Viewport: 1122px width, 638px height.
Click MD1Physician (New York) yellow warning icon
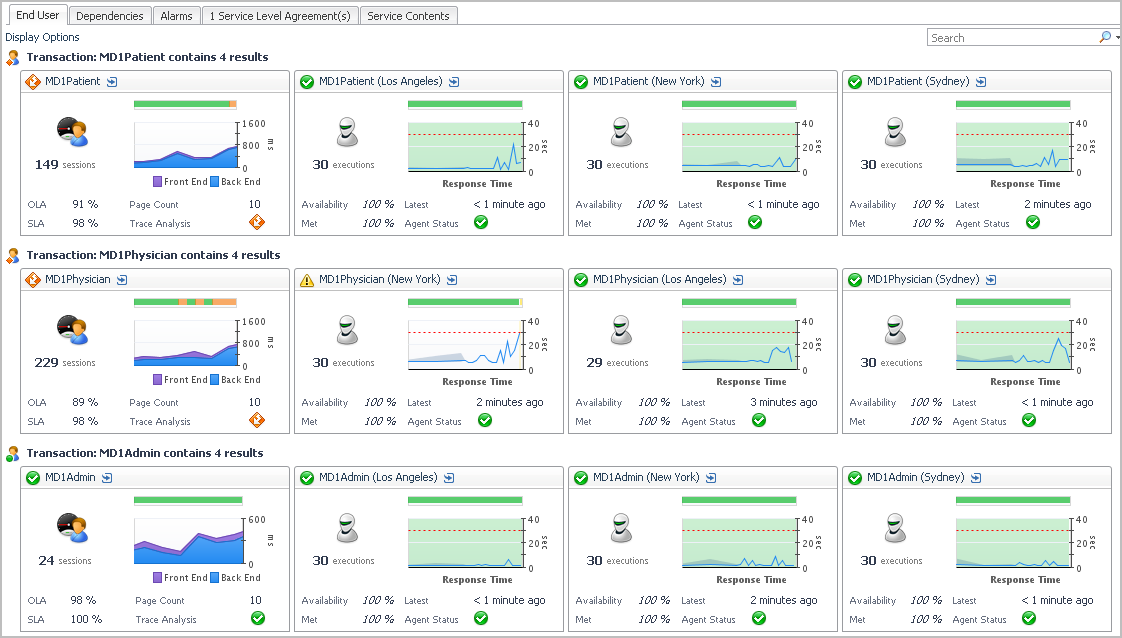[x=307, y=280]
